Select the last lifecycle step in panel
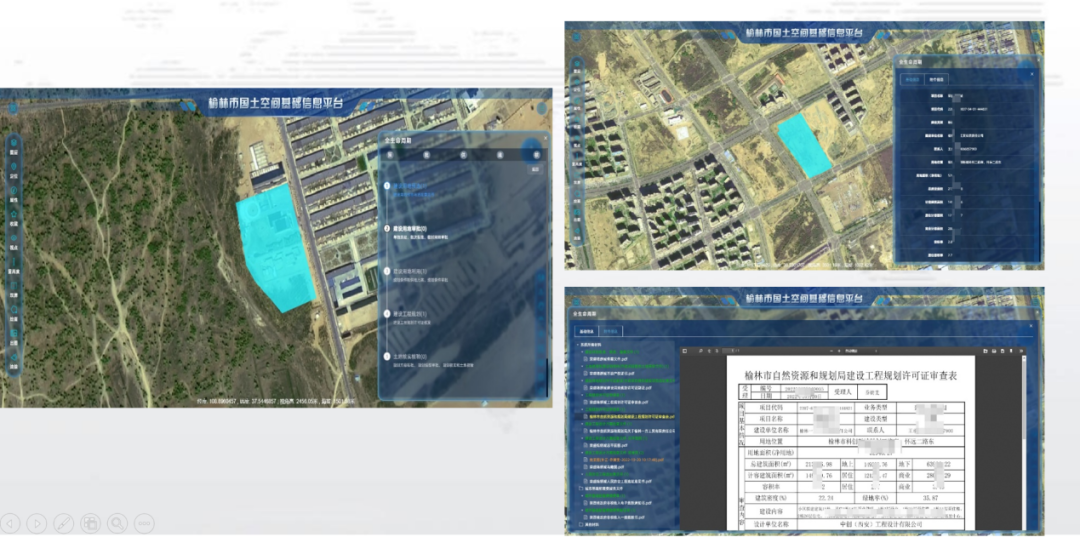The image size is (1080, 537). (388, 355)
